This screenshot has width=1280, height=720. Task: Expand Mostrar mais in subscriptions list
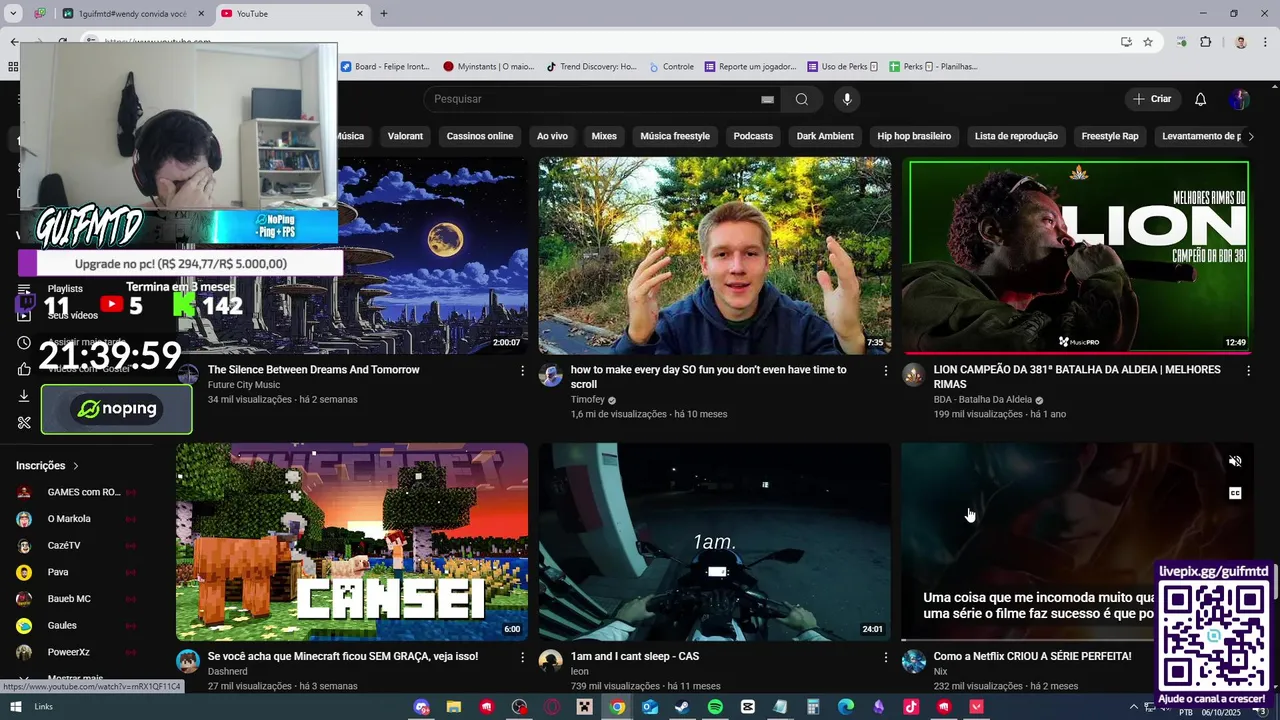tap(75, 678)
